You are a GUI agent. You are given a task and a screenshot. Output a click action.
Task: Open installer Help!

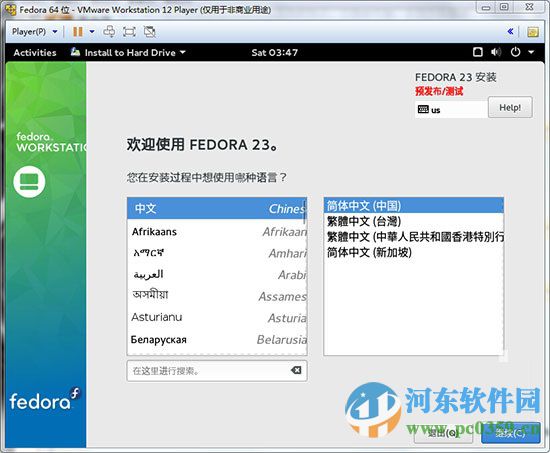pyautogui.click(x=510, y=107)
